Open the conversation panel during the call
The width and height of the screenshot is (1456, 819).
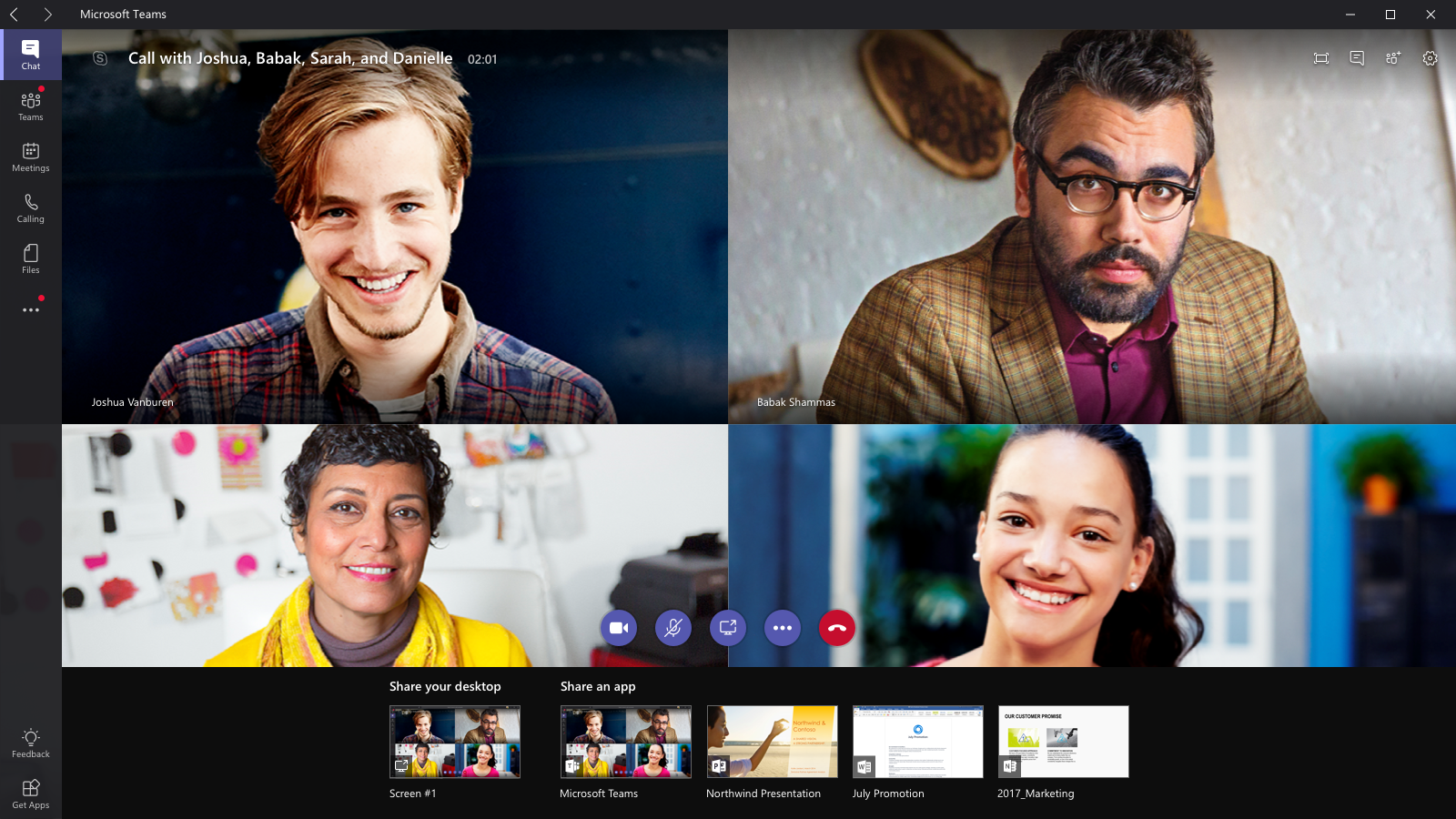pyautogui.click(x=1357, y=57)
